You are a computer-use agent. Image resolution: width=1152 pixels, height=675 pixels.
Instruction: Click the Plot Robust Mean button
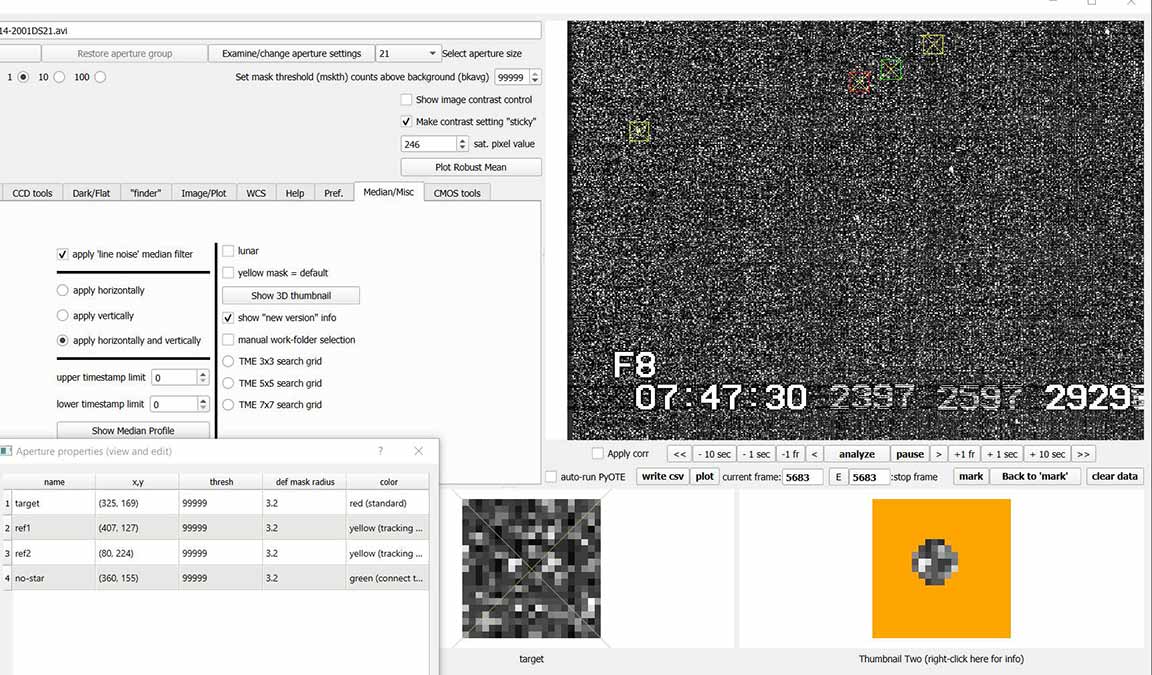tap(471, 168)
